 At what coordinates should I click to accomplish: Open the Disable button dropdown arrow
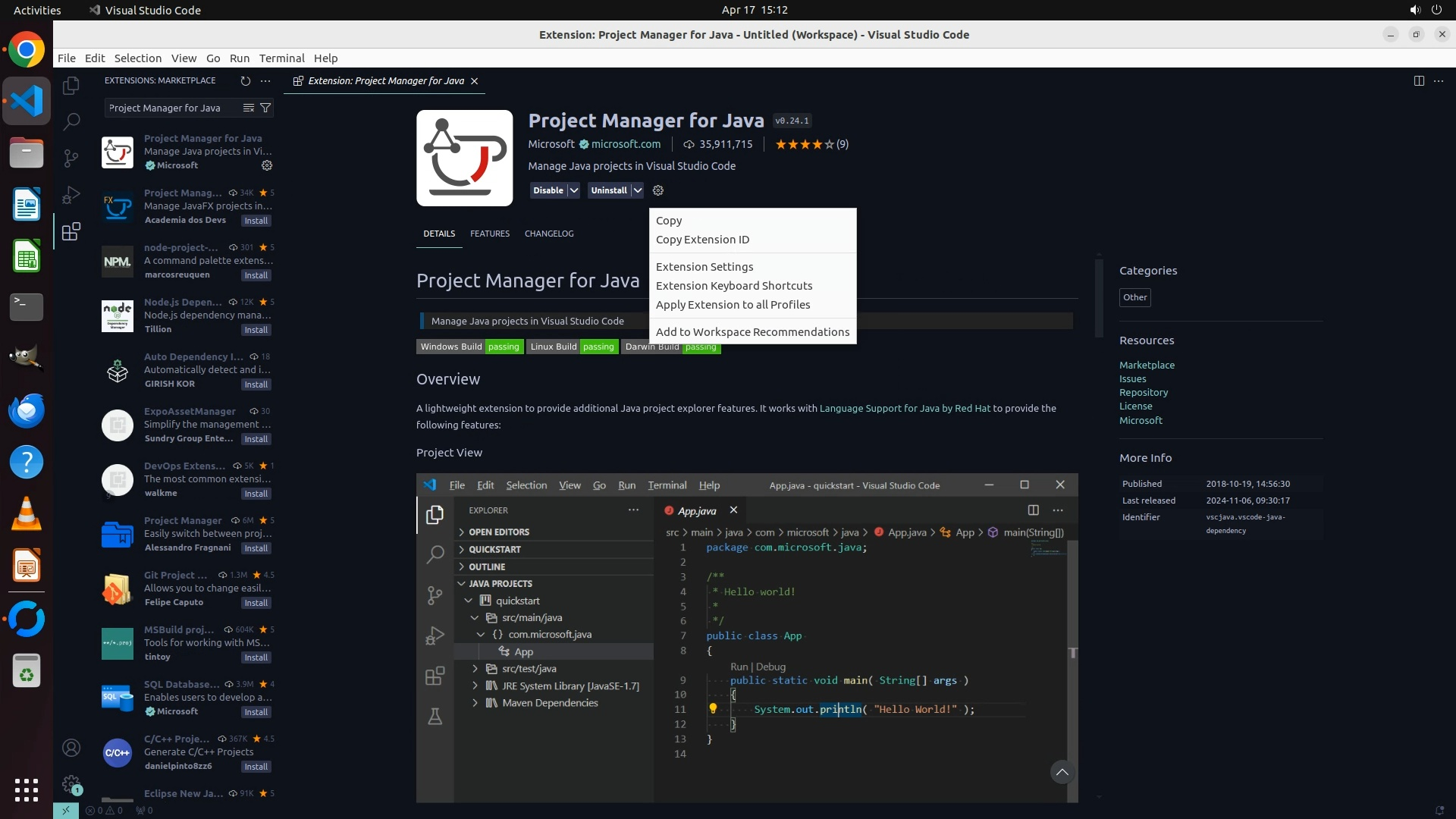pyautogui.click(x=574, y=190)
